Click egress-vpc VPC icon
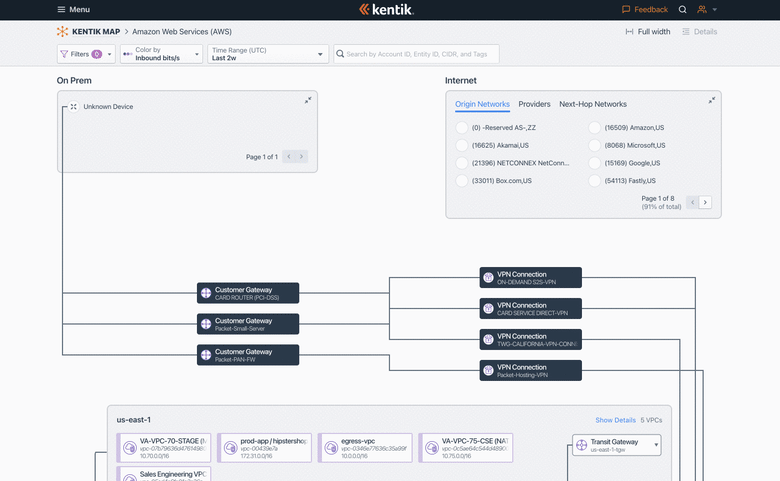780x481 pixels. click(331, 448)
